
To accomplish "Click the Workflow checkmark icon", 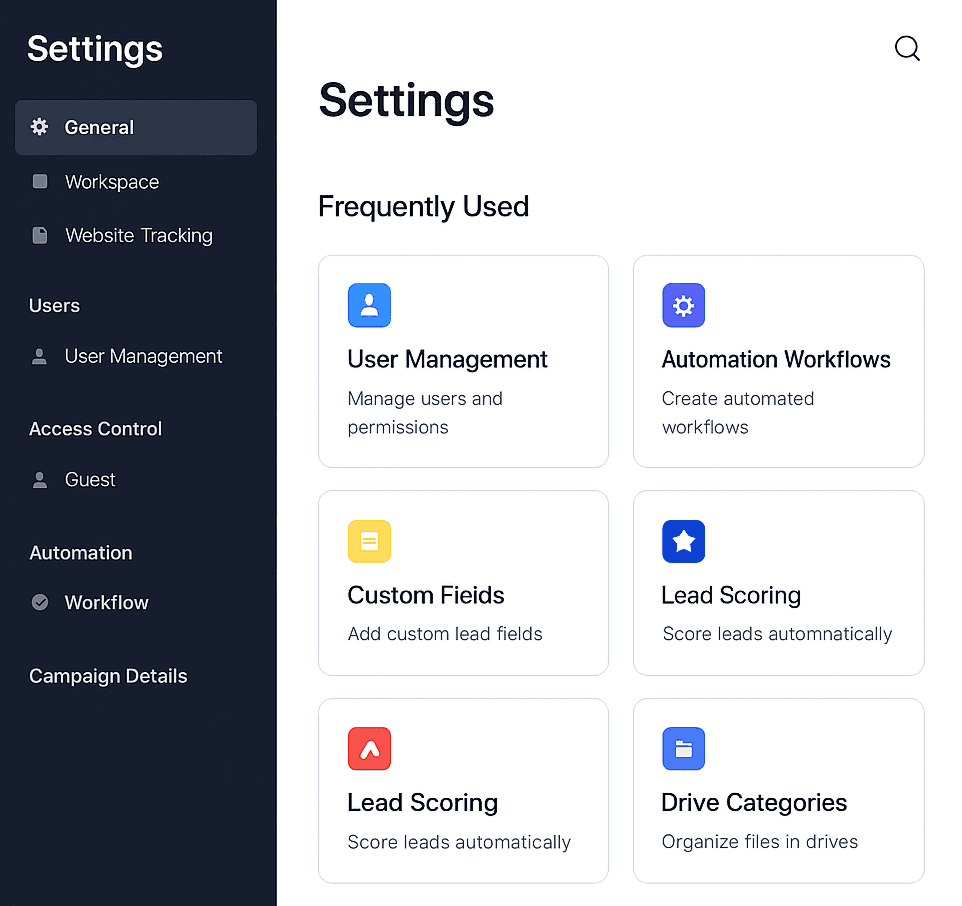I will [39, 602].
